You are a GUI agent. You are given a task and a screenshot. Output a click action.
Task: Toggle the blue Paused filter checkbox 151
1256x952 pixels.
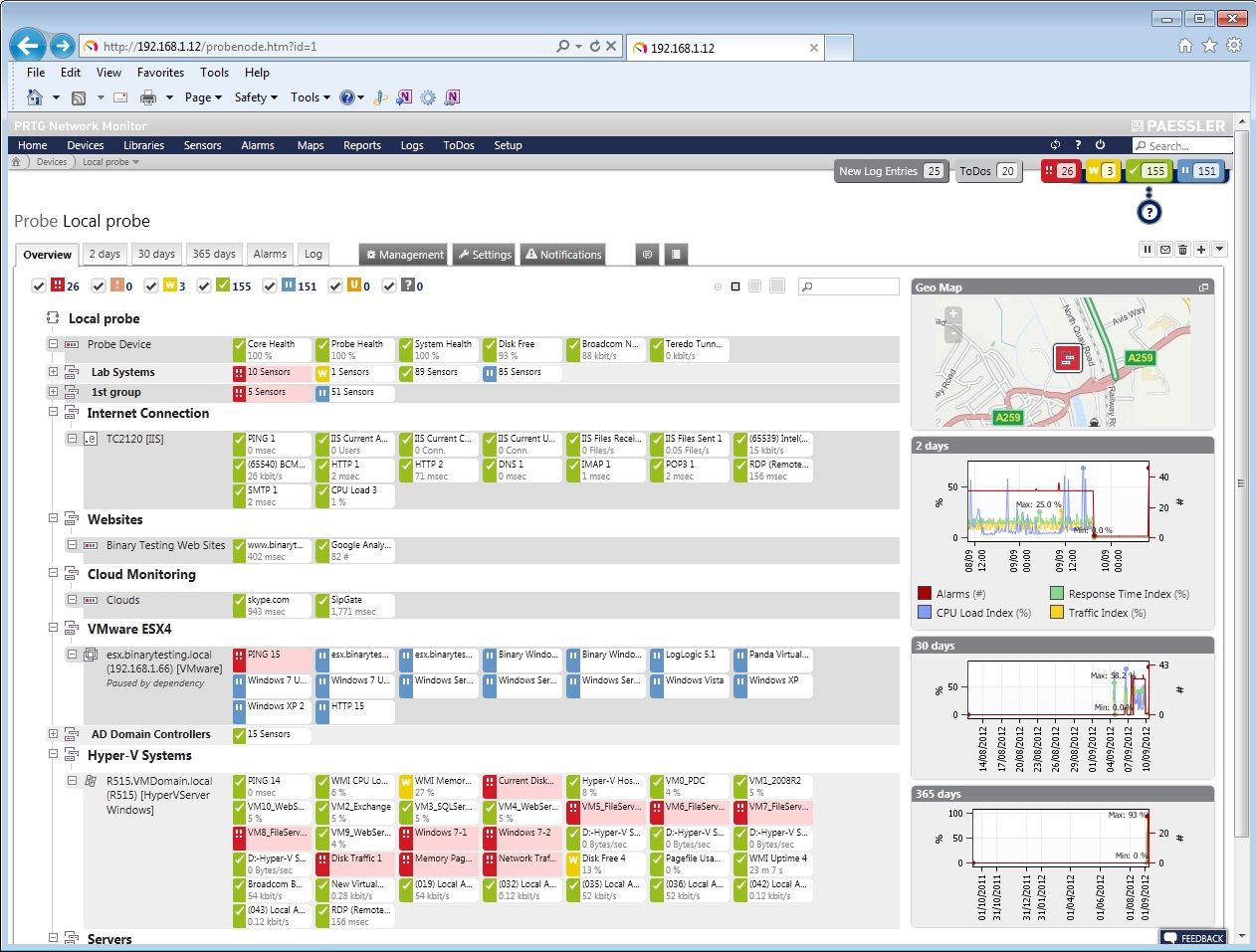270,286
